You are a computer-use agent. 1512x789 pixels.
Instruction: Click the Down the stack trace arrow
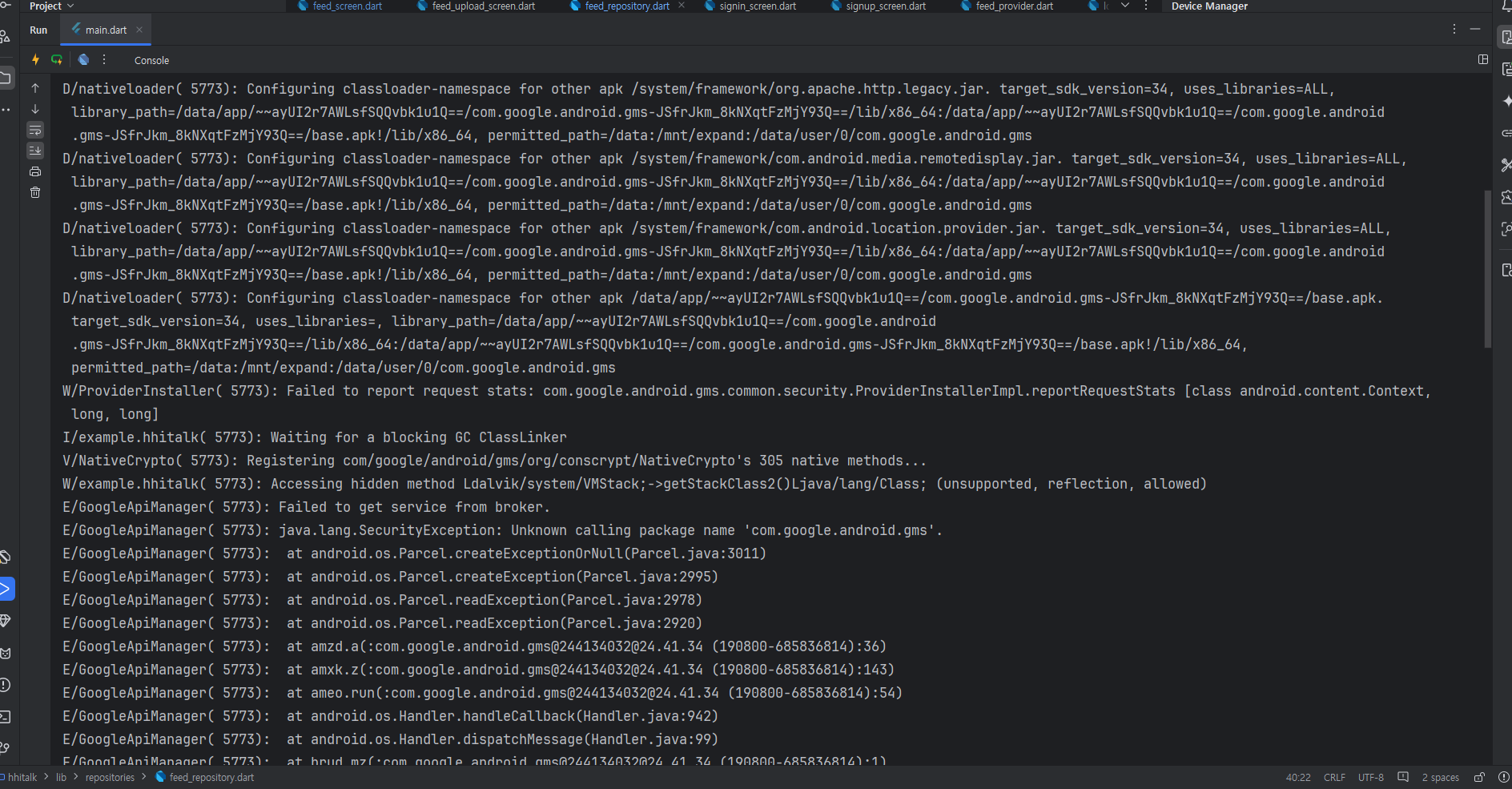pos(35,109)
